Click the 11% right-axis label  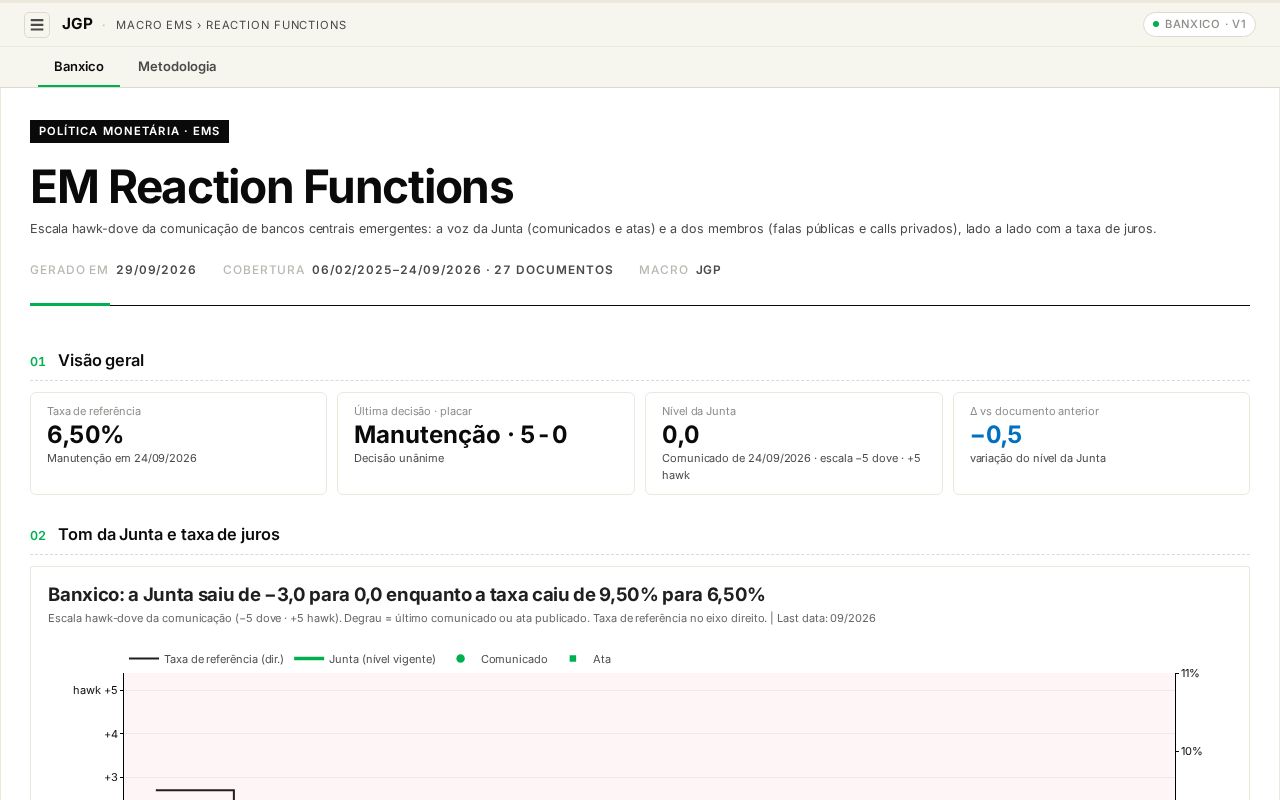1190,674
